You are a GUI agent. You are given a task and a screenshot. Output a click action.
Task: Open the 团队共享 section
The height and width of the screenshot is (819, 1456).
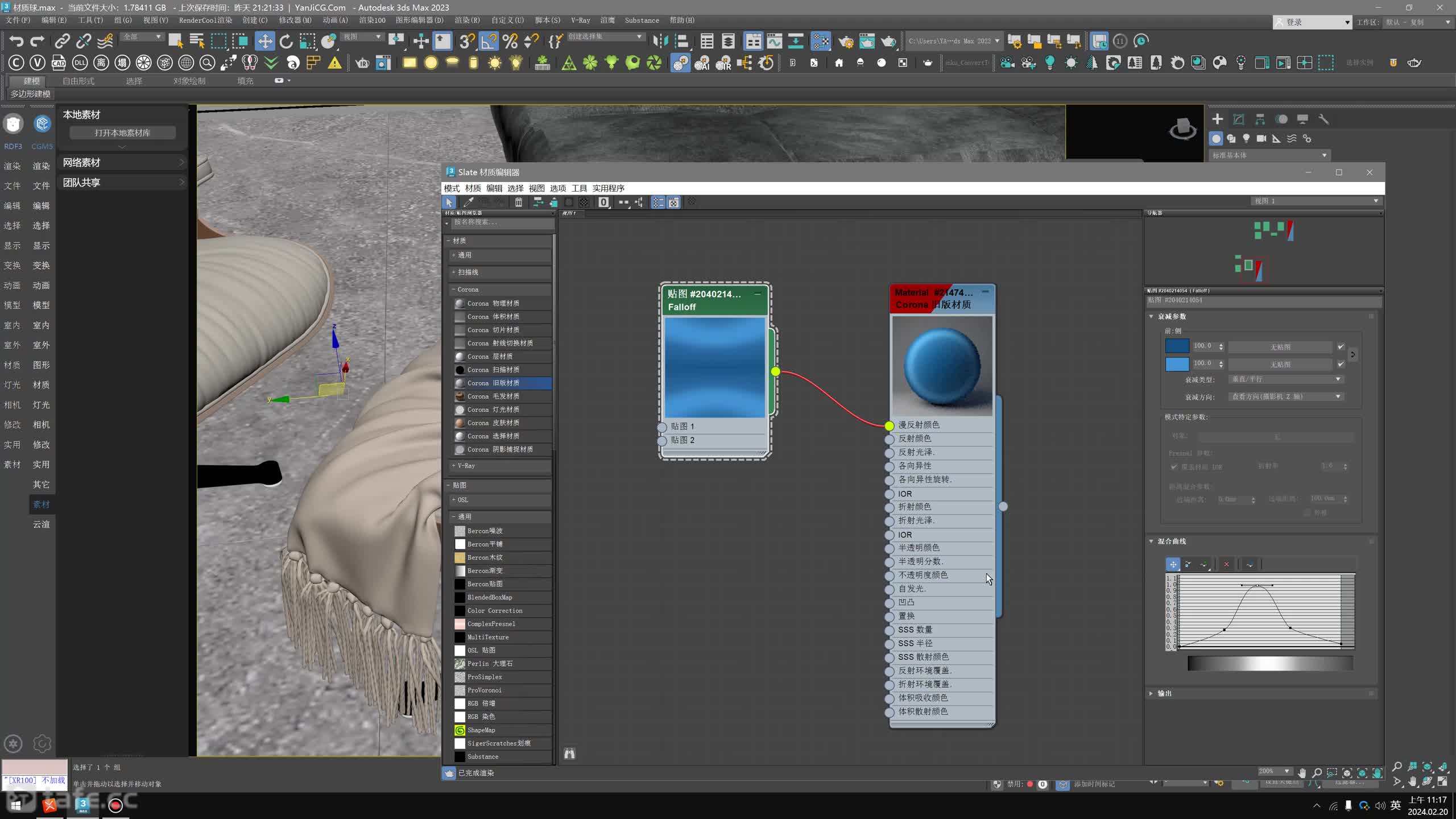pos(123,183)
